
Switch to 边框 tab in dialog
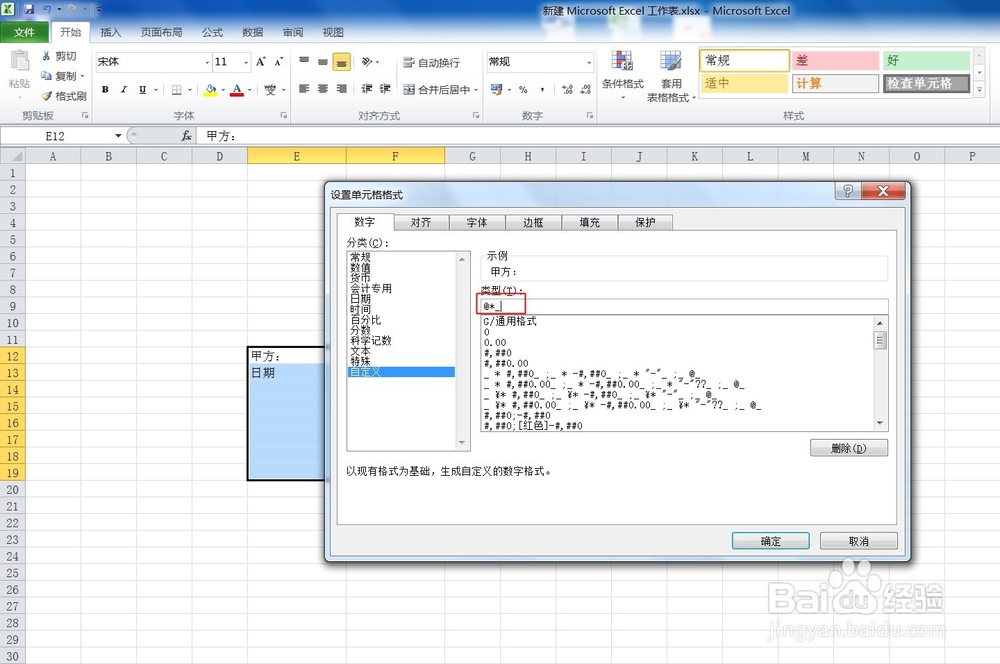533,222
